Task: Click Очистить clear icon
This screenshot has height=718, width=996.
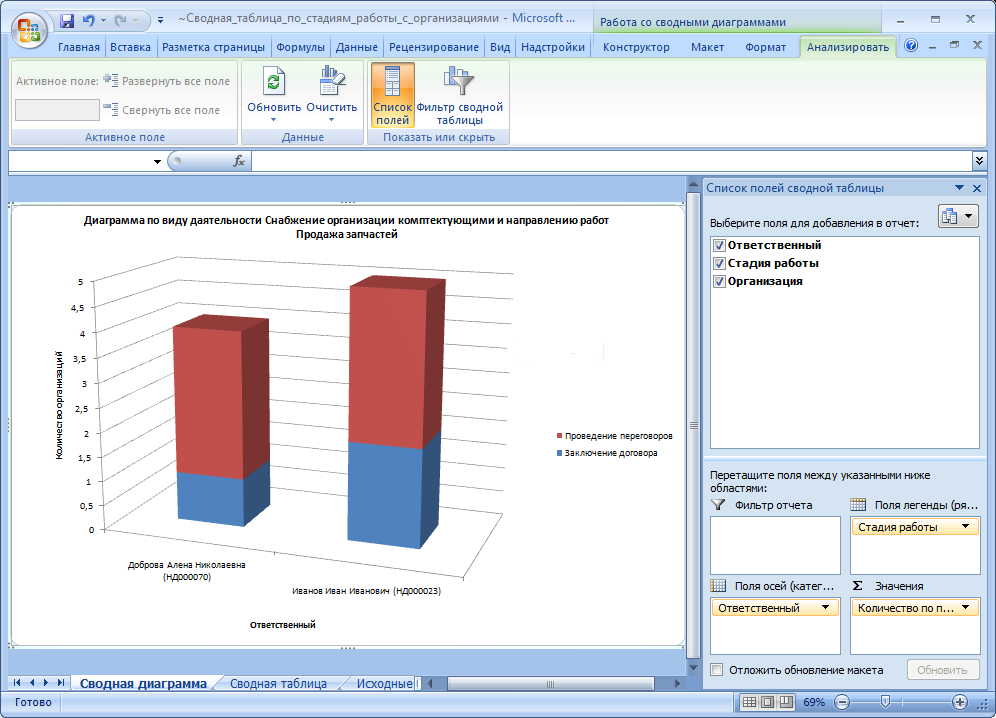Action: (332, 81)
